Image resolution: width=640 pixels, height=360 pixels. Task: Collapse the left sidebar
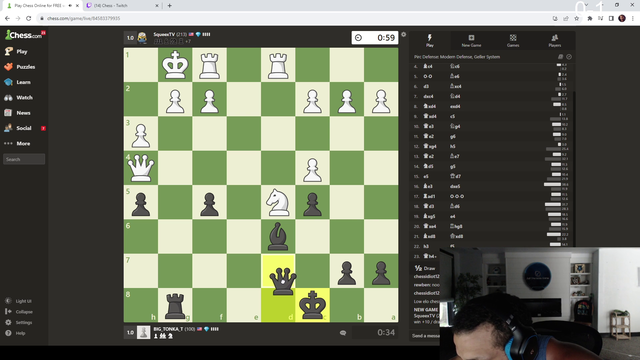pyautogui.click(x=18, y=312)
